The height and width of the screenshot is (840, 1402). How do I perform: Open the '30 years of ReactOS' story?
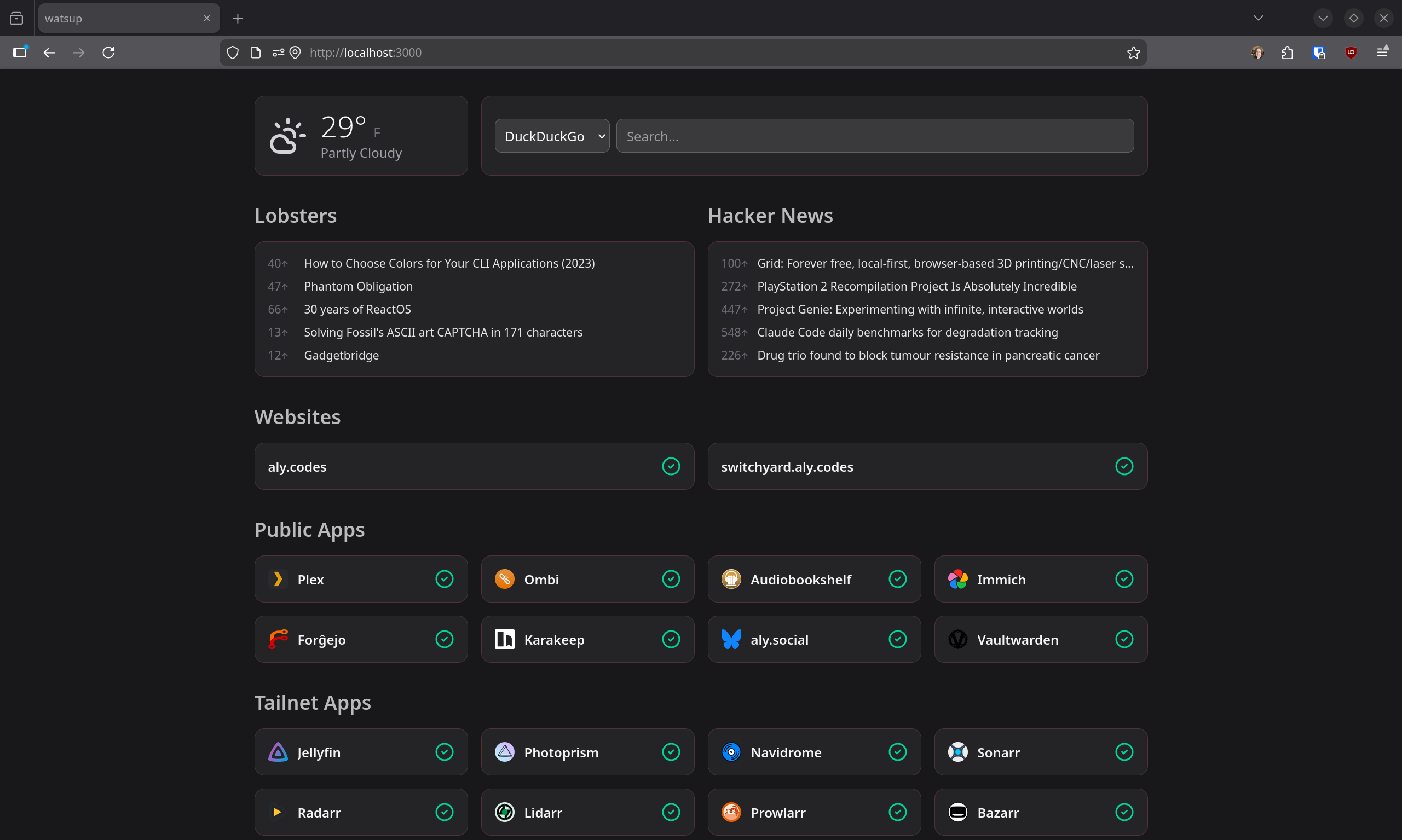pyautogui.click(x=357, y=309)
